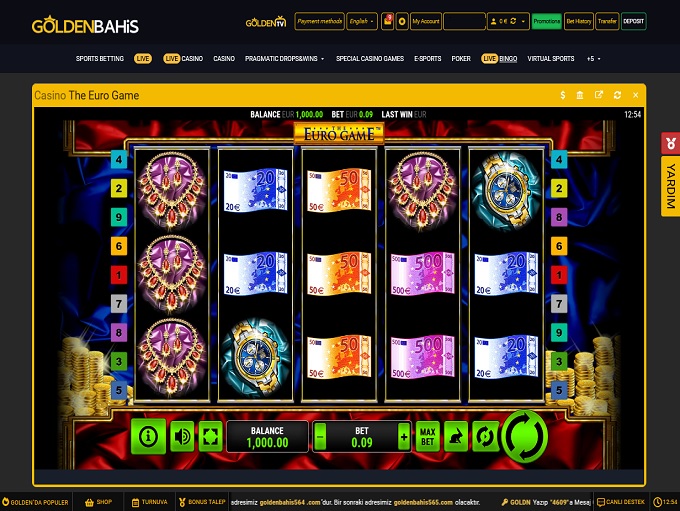Mute the game sound speaker icon

coord(182,436)
